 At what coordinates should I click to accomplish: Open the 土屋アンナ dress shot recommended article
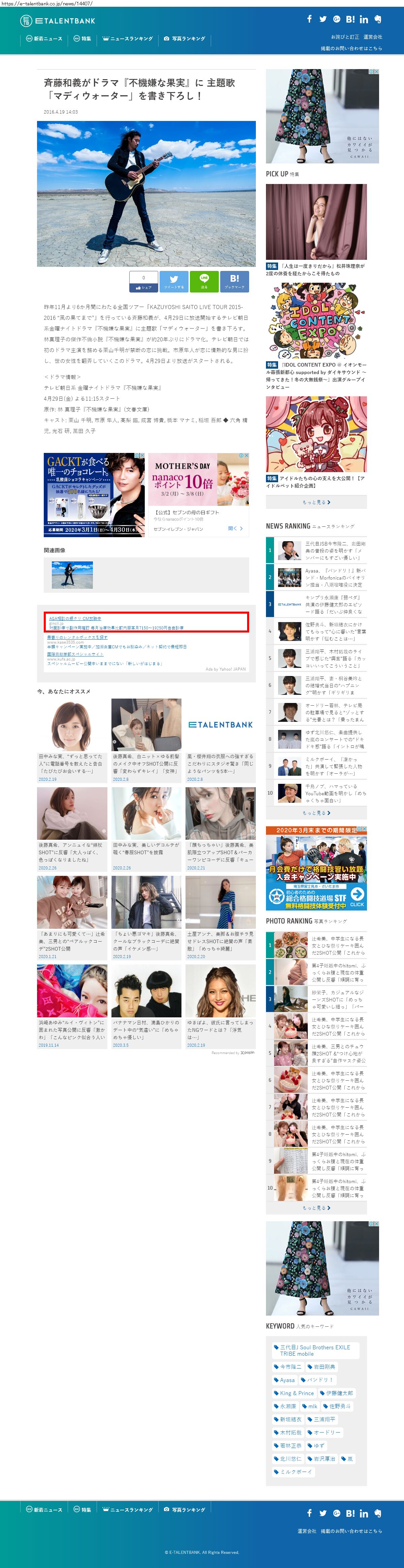(x=220, y=917)
